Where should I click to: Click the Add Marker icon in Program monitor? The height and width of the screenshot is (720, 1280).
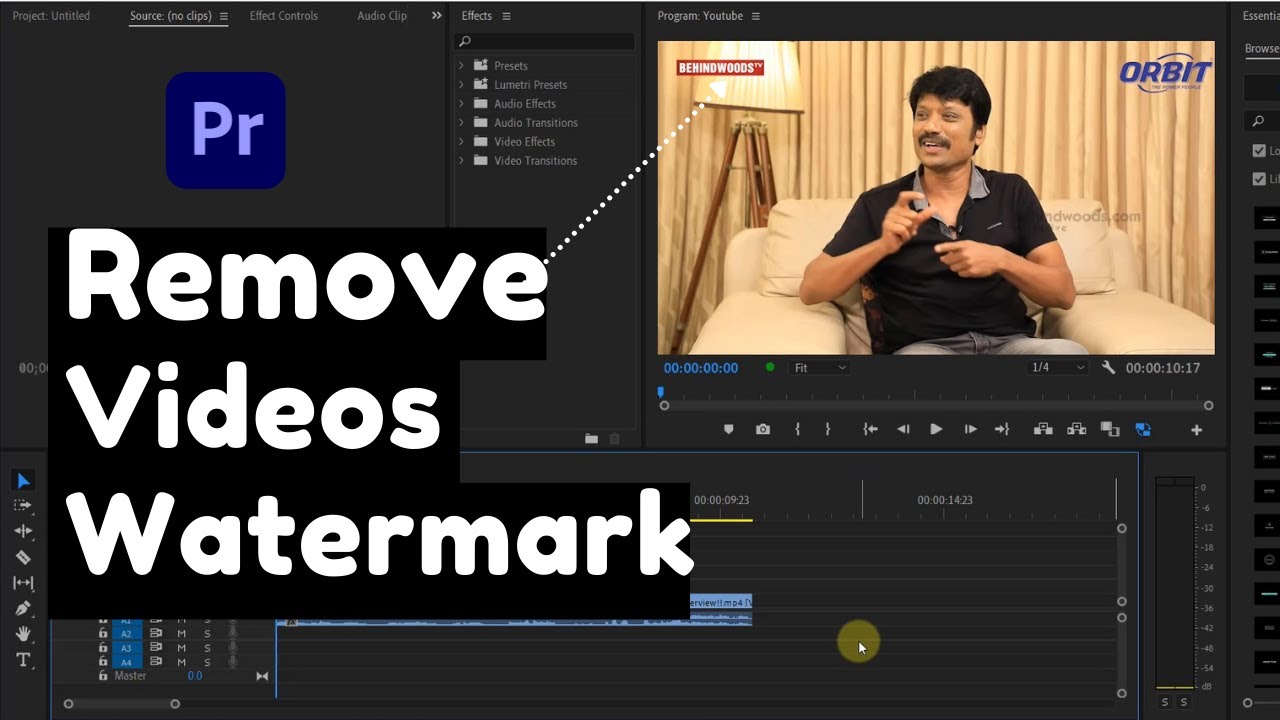click(x=728, y=429)
